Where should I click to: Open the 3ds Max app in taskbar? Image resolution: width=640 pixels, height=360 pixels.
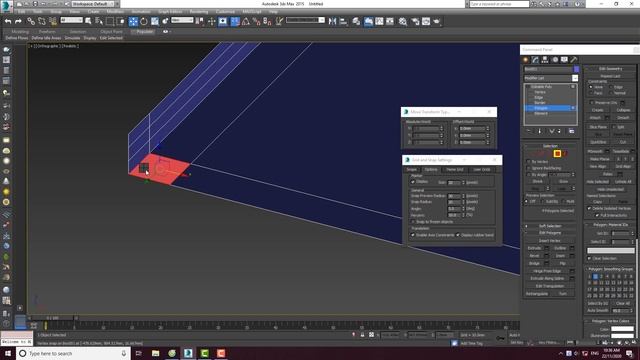pos(188,353)
